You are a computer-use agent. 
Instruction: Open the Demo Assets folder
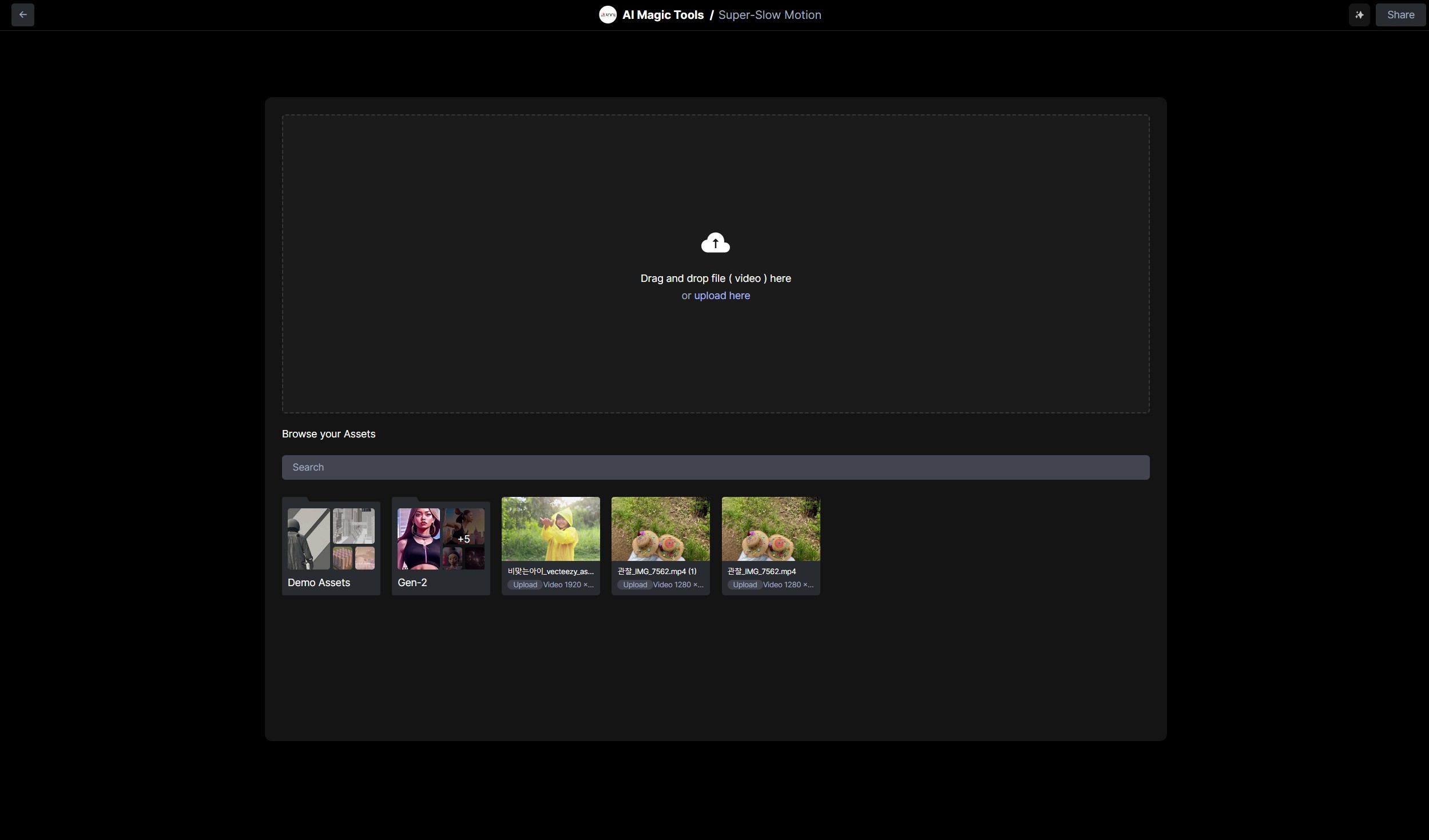point(319,583)
